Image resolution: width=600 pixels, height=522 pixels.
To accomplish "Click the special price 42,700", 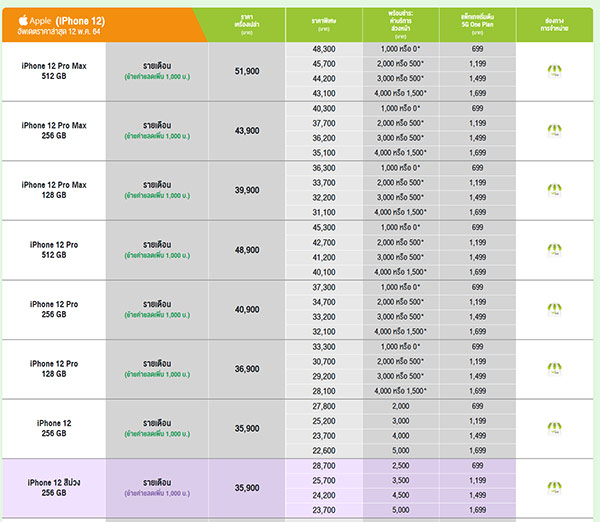I will coord(324,243).
